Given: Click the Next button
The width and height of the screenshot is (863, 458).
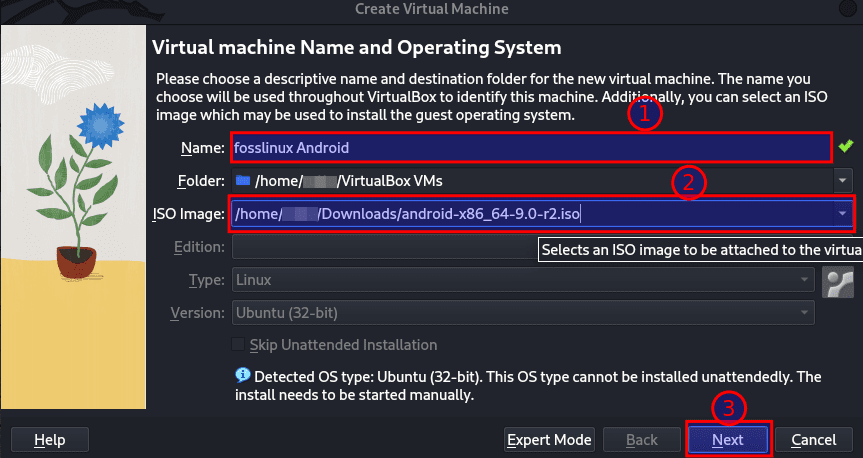Looking at the screenshot, I should (728, 440).
